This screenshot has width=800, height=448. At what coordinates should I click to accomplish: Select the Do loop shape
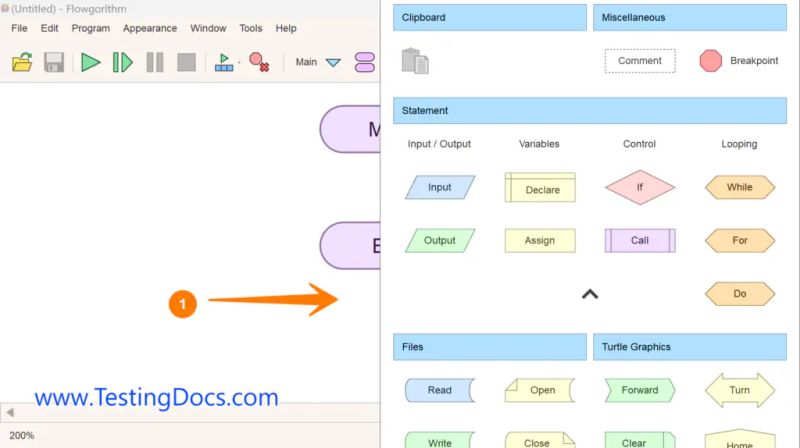click(x=740, y=294)
